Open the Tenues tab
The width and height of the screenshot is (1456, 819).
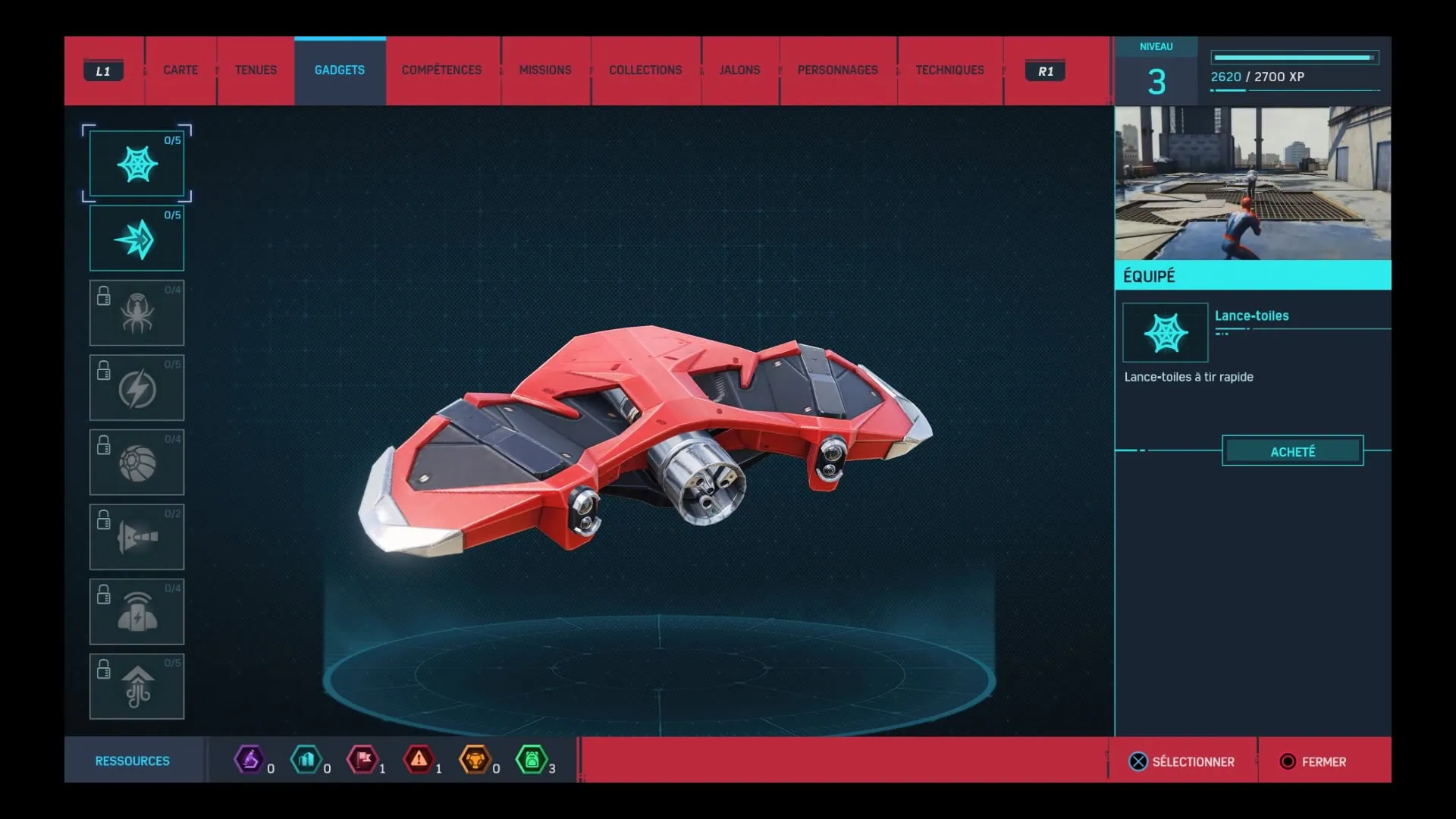point(256,71)
